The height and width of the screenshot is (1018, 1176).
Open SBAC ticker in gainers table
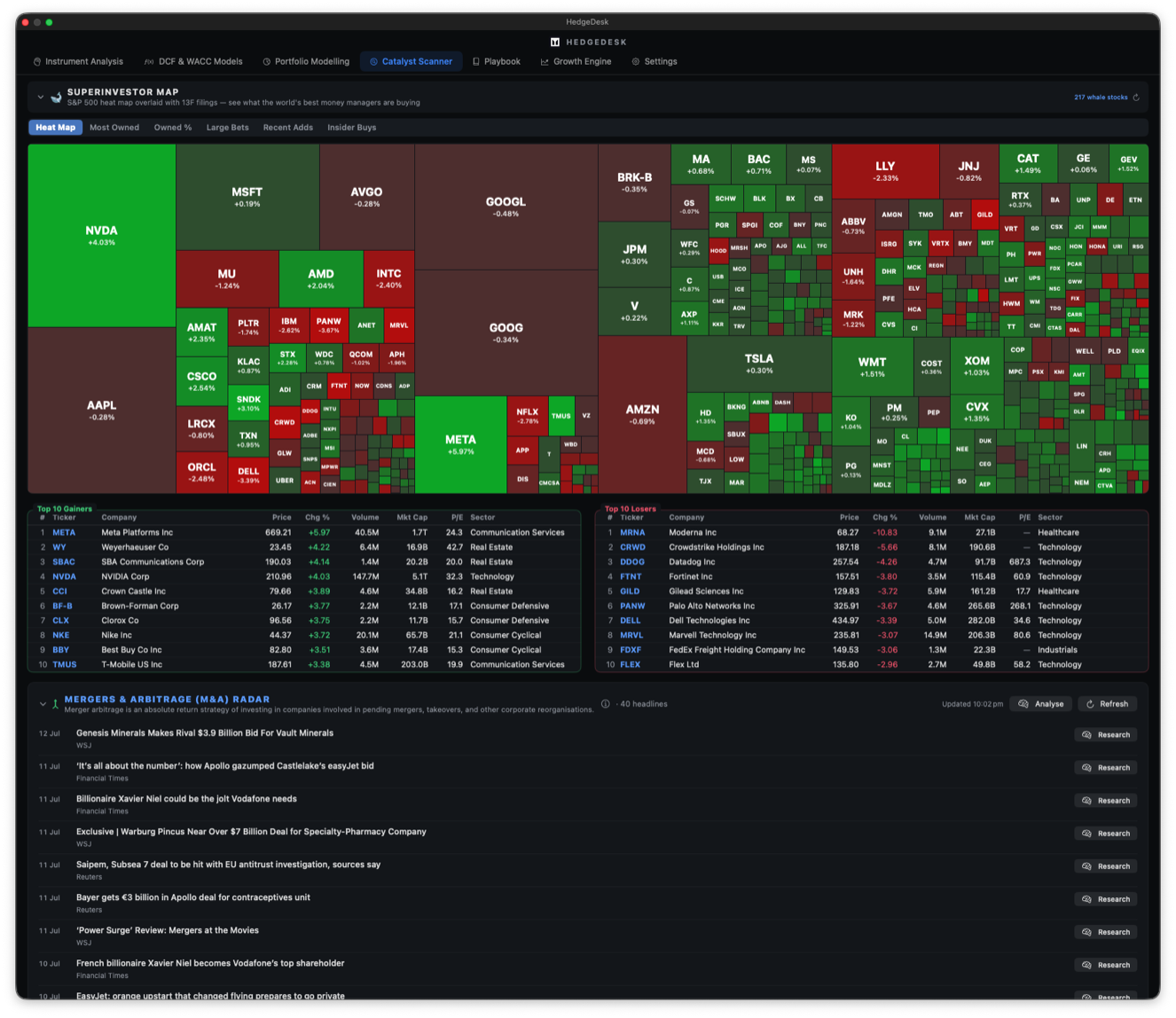[64, 562]
